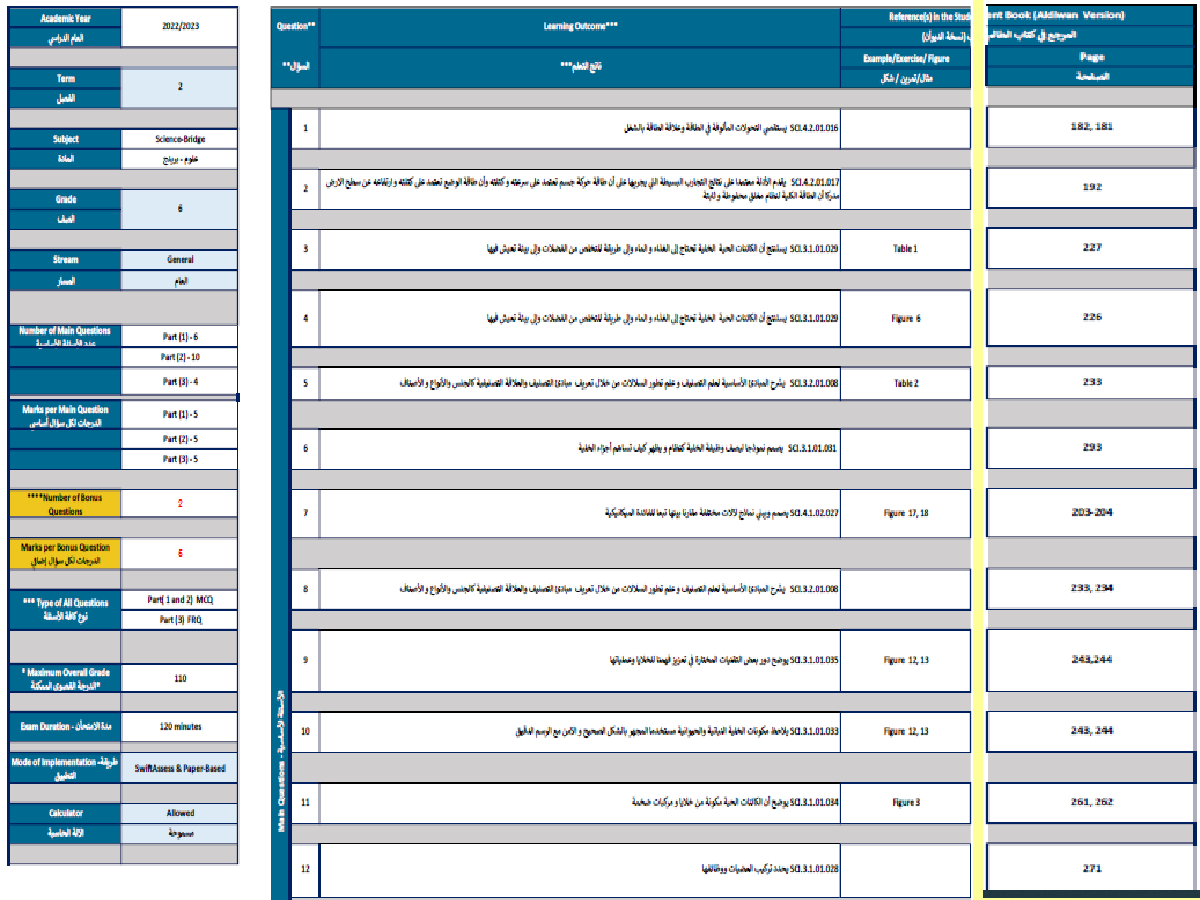Click the question number 7 cell
The image size is (1200, 900).
tap(305, 512)
